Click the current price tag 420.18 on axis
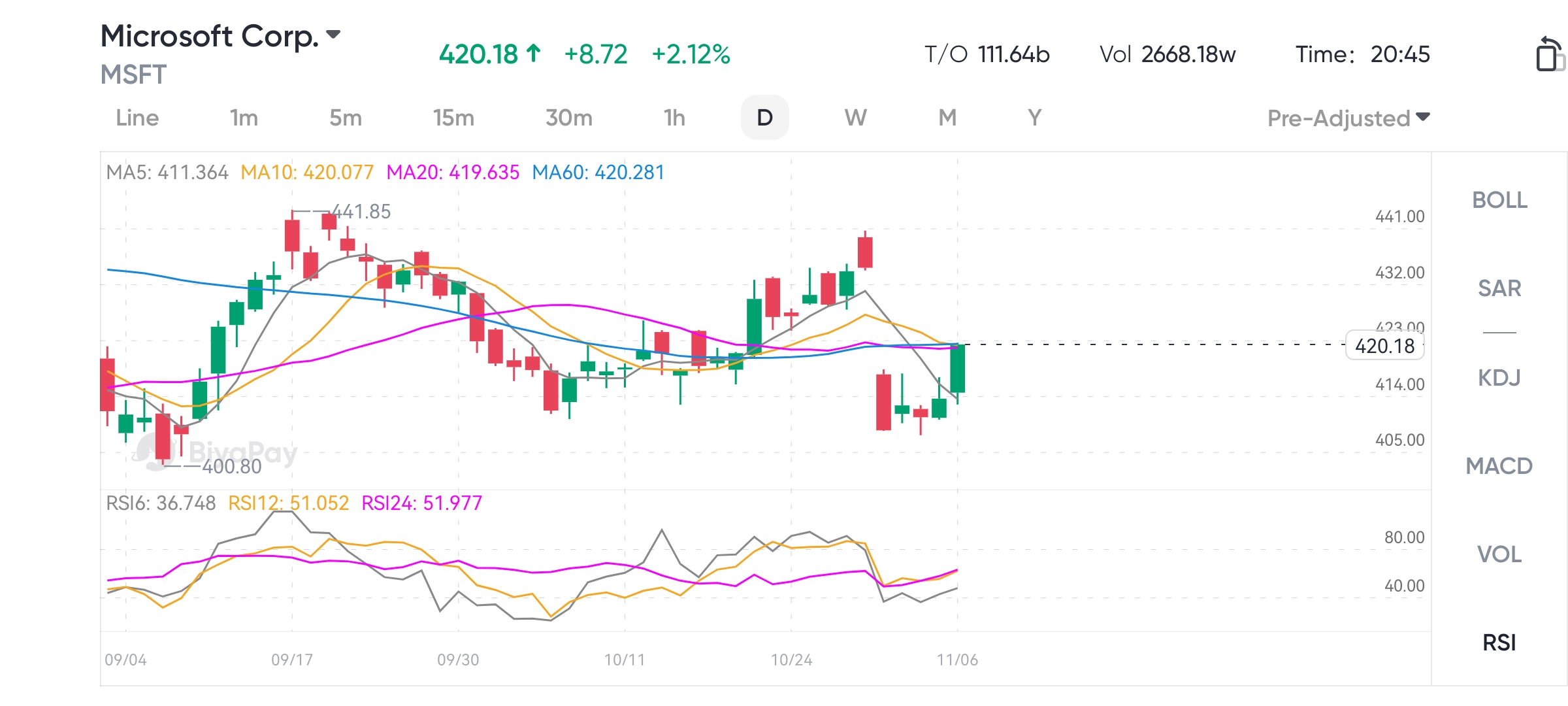This screenshot has height=706, width=1568. click(x=1385, y=345)
